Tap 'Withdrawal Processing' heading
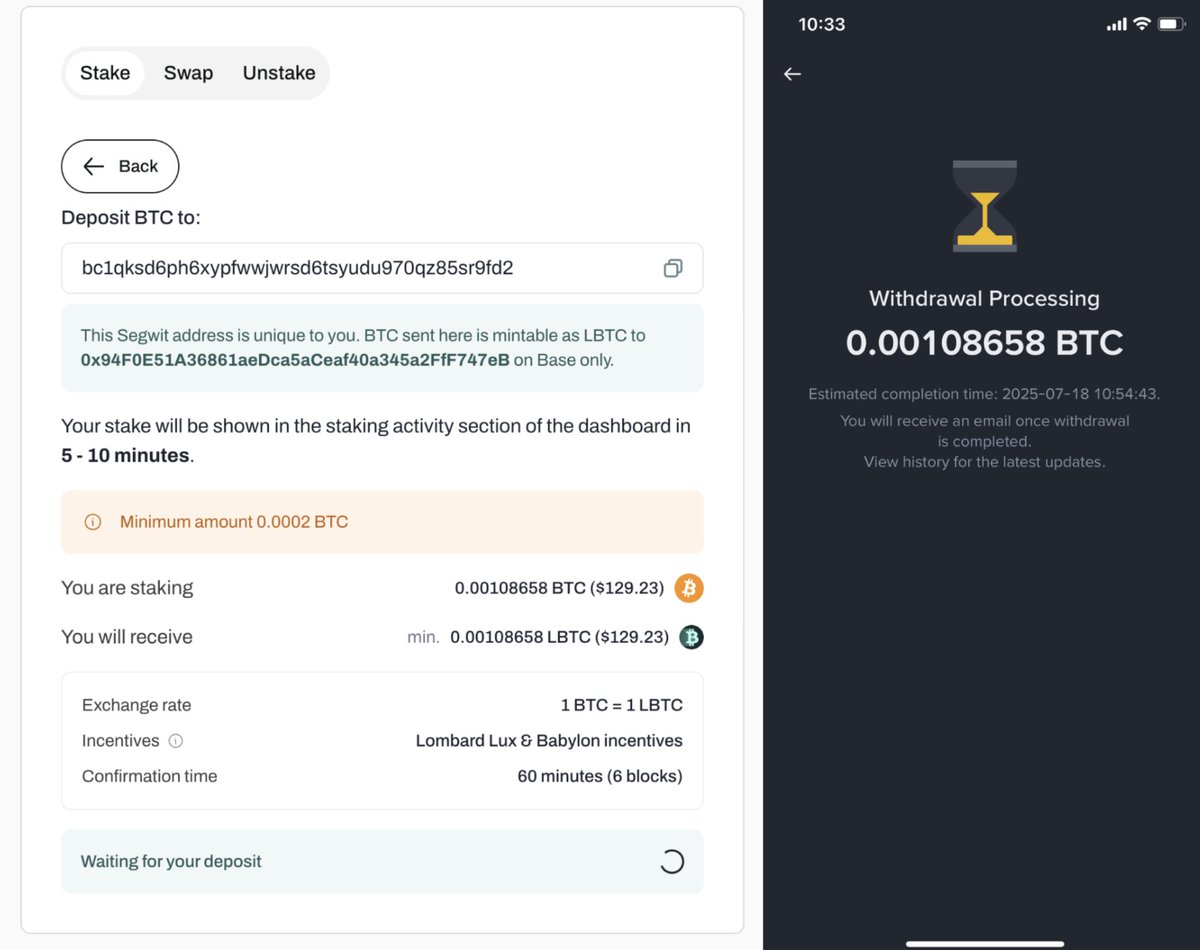The width and height of the screenshot is (1200, 950). pyautogui.click(x=984, y=298)
